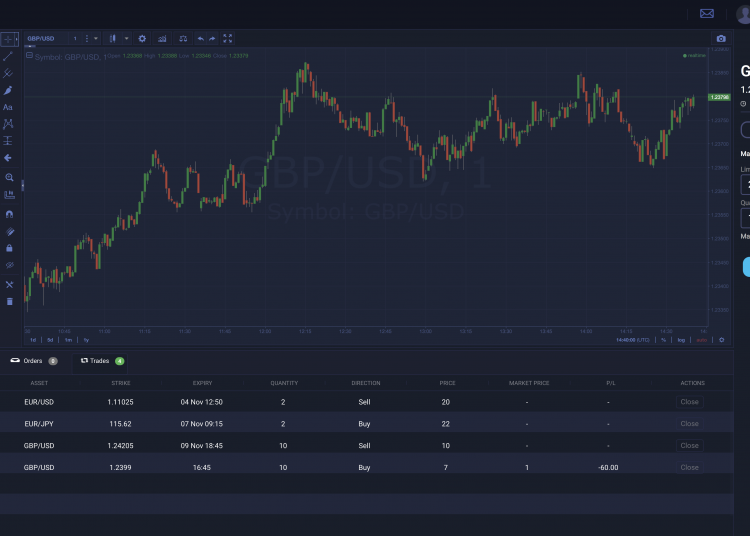Open chart settings gear in top toolbar
Screen dimensions: 750x536
[x=142, y=39]
